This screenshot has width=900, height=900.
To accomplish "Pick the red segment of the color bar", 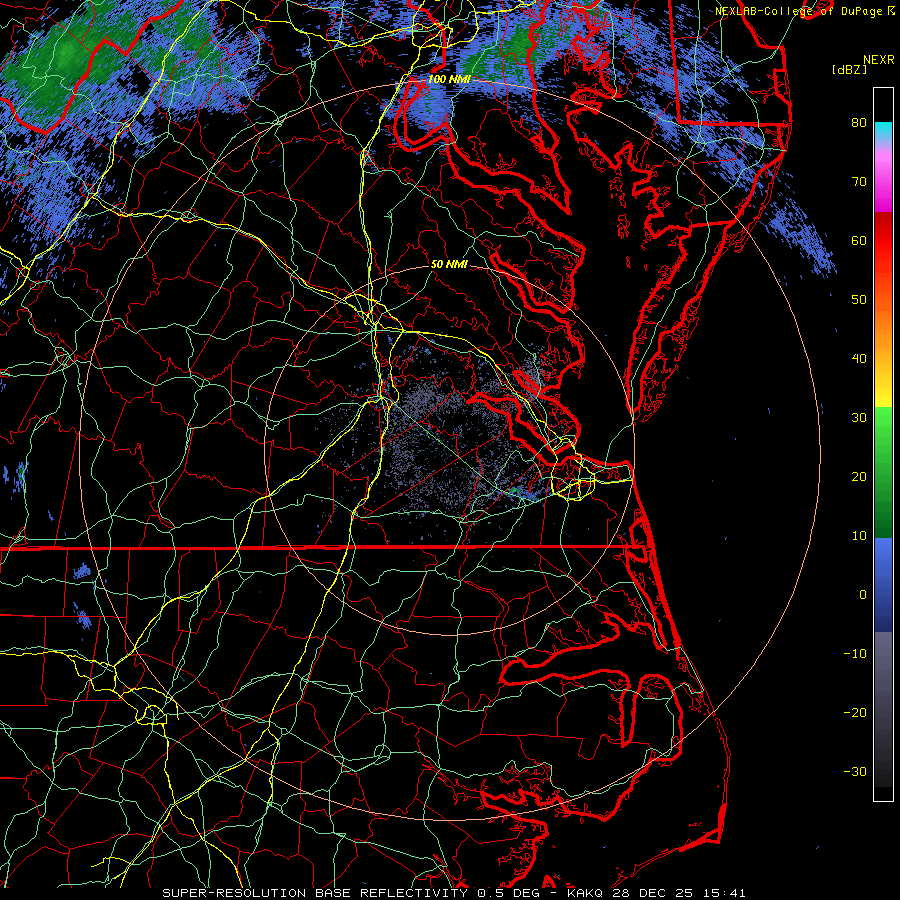I will click(883, 241).
